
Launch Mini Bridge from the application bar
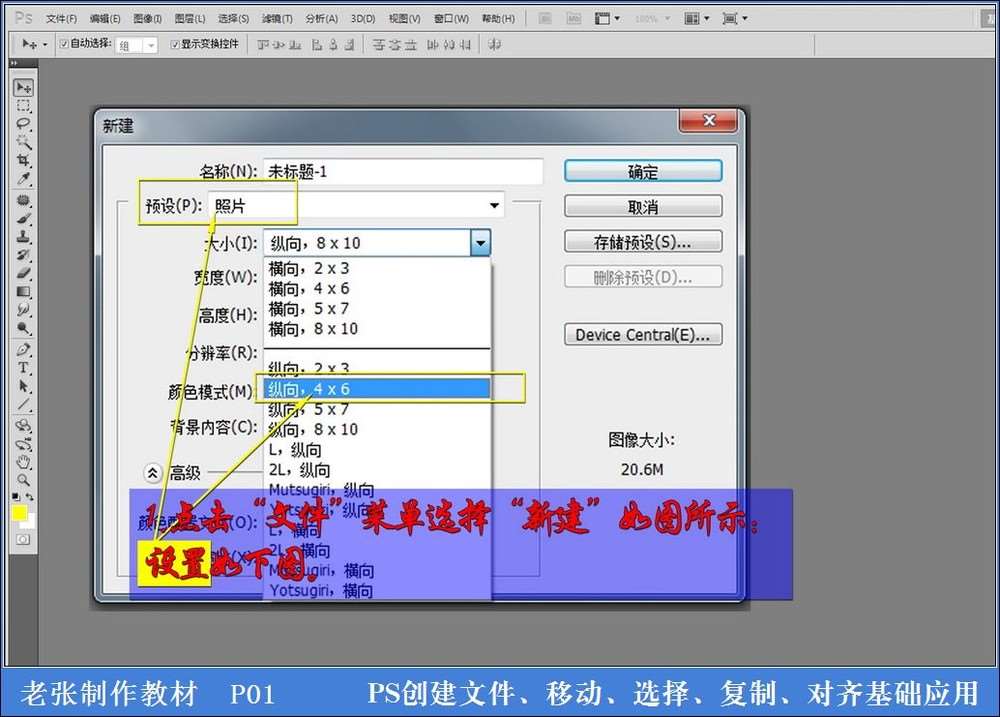(574, 18)
